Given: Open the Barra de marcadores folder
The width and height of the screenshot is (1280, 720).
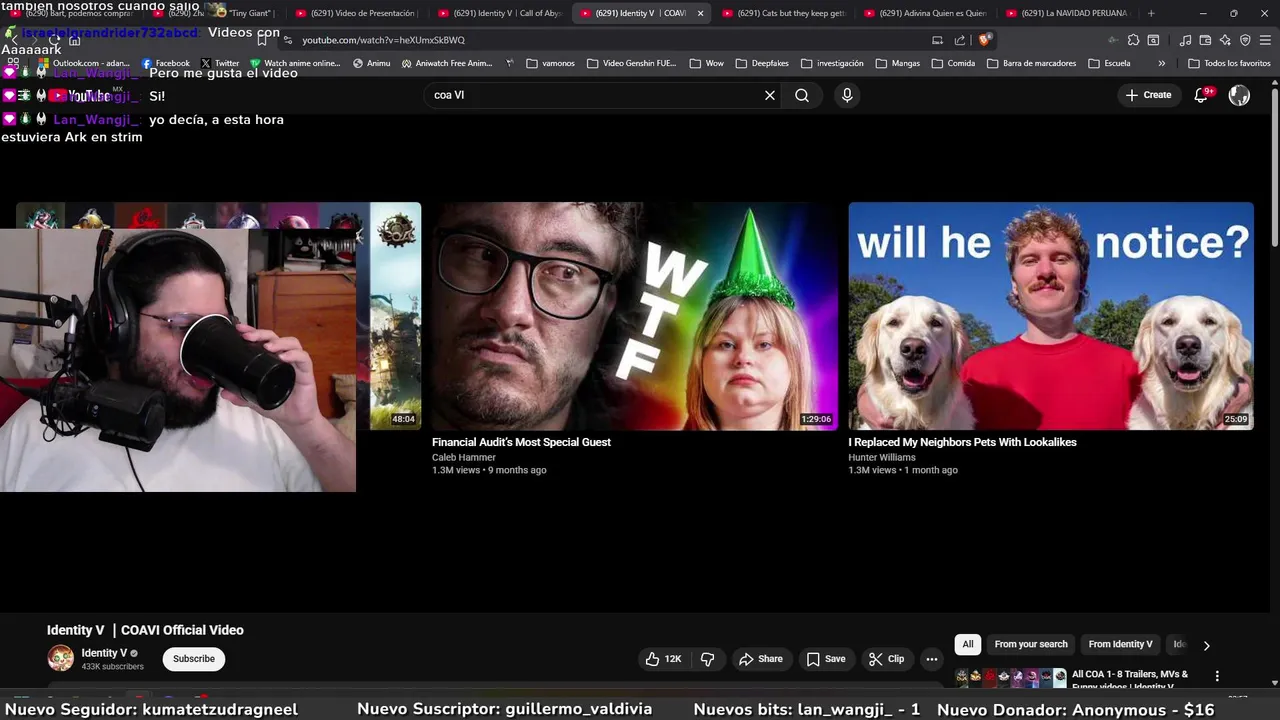Looking at the screenshot, I should [x=1032, y=63].
